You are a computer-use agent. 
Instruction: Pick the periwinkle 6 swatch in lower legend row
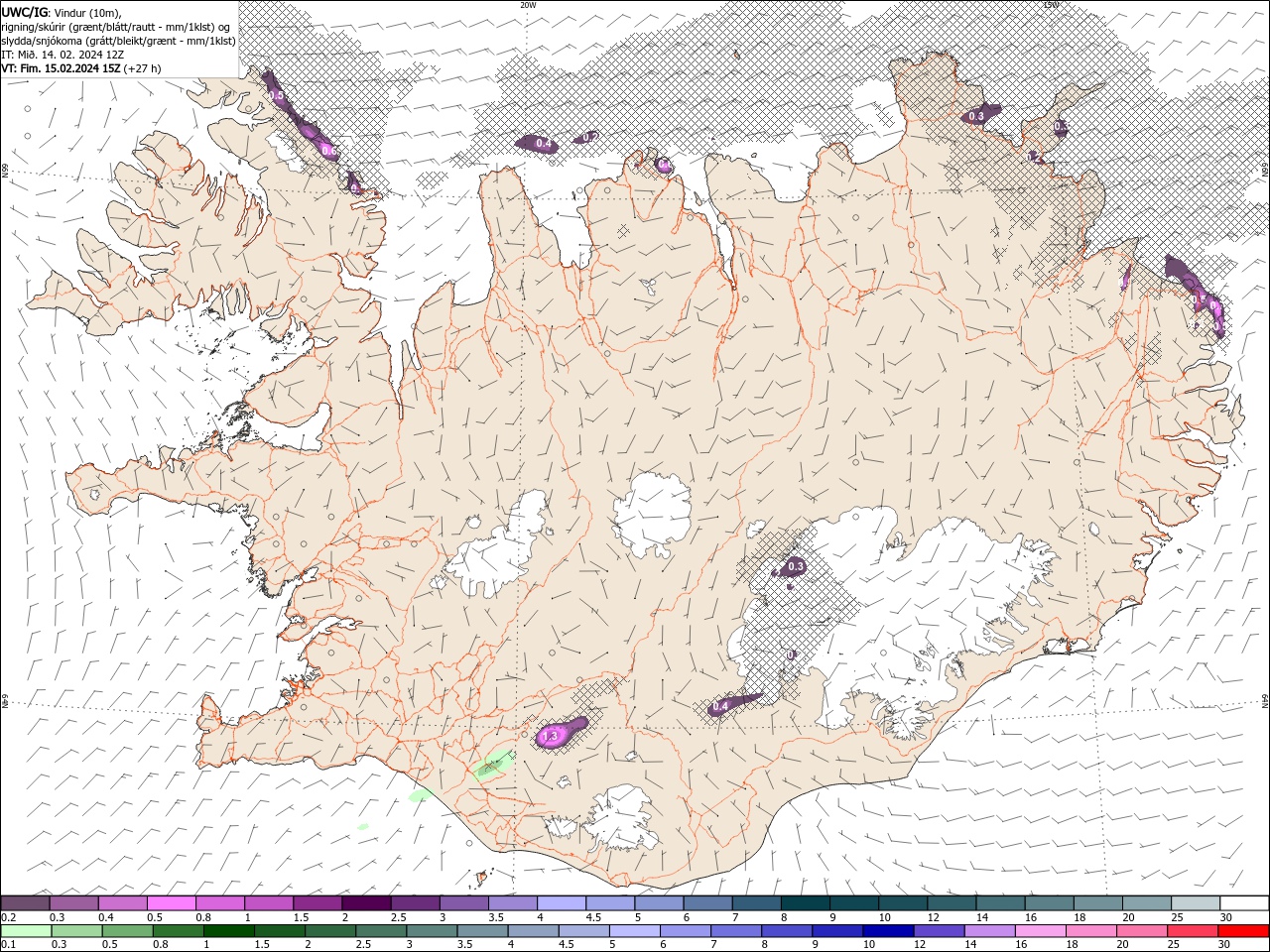click(685, 931)
